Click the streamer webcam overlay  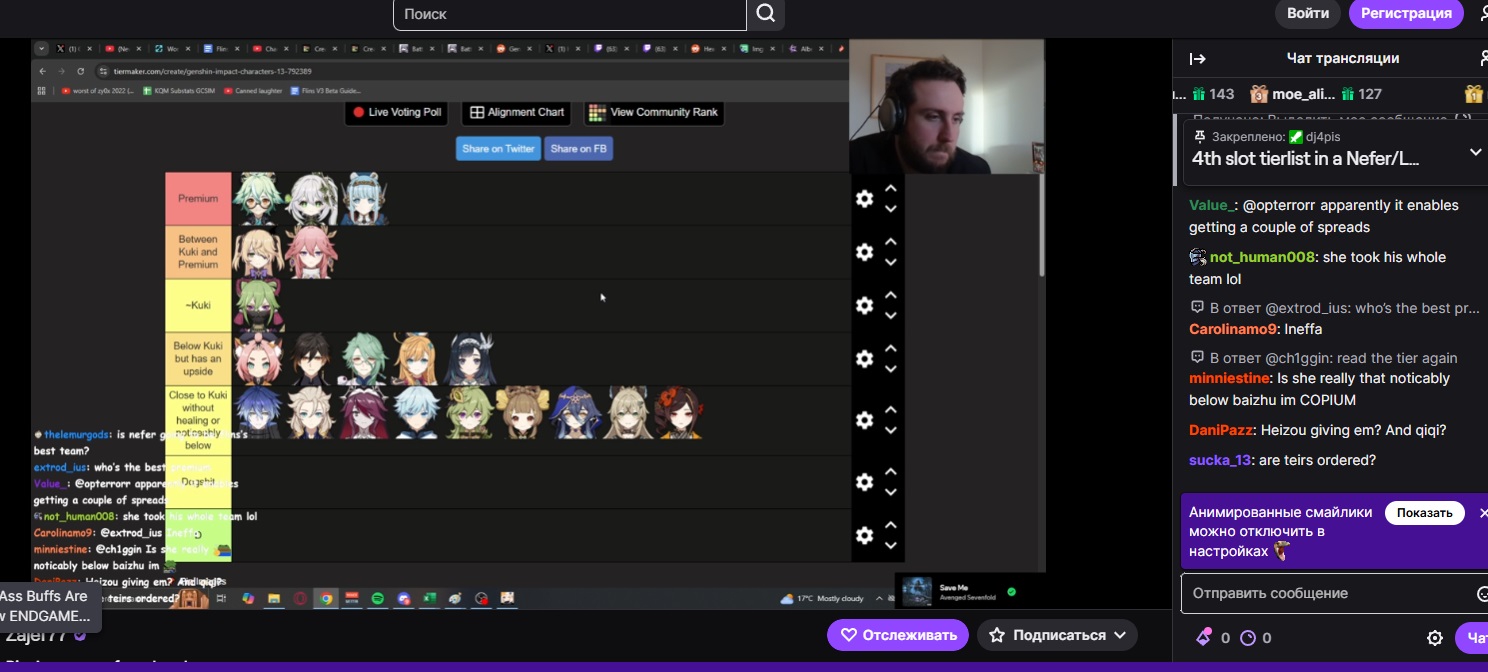pyautogui.click(x=946, y=106)
